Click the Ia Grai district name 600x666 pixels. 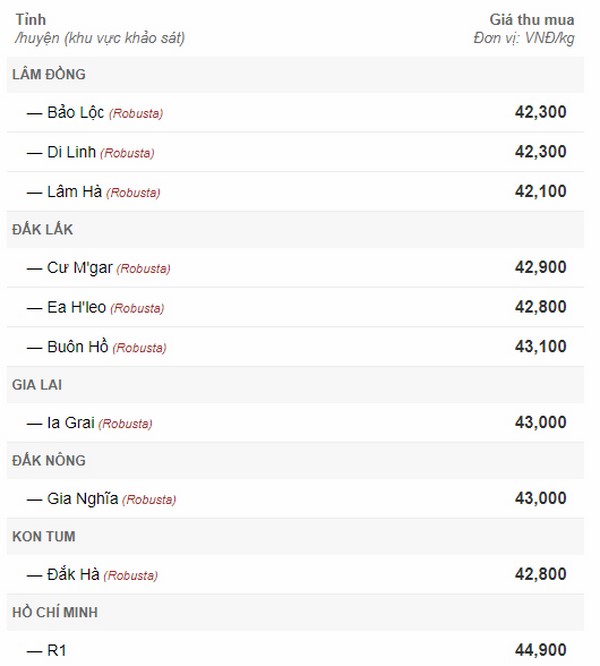pos(71,423)
